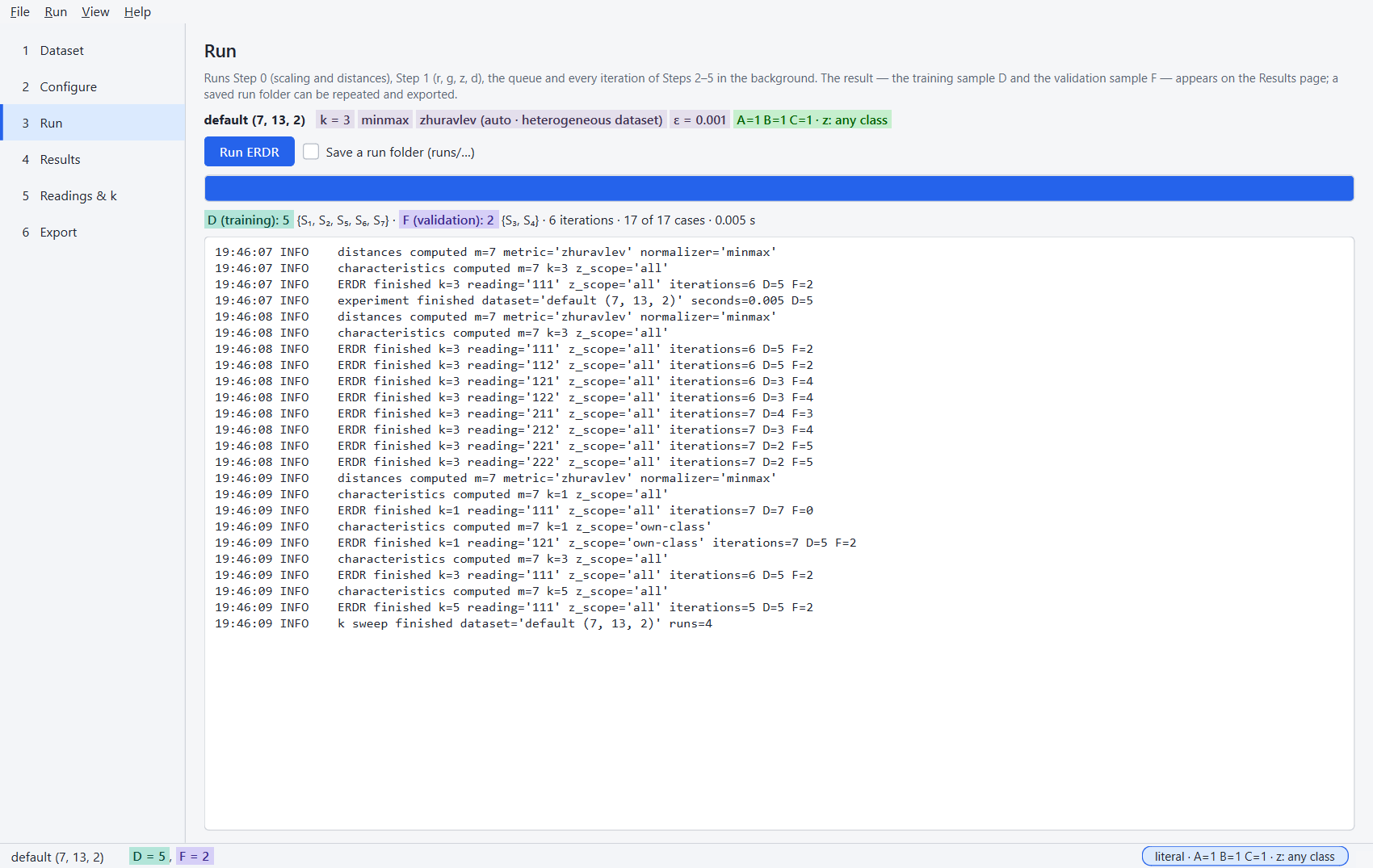Click the k = 3 parameter chip

[x=335, y=120]
